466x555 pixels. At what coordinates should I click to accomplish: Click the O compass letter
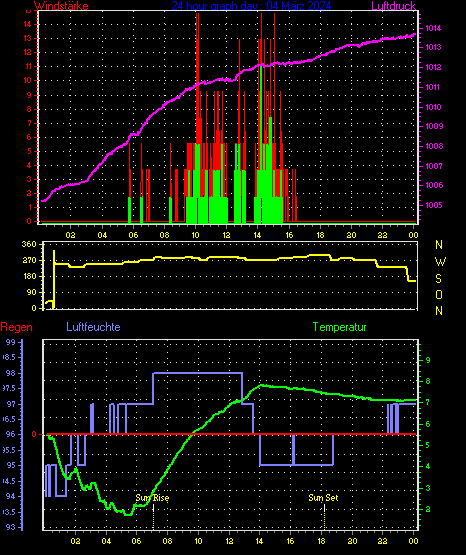(x=439, y=294)
